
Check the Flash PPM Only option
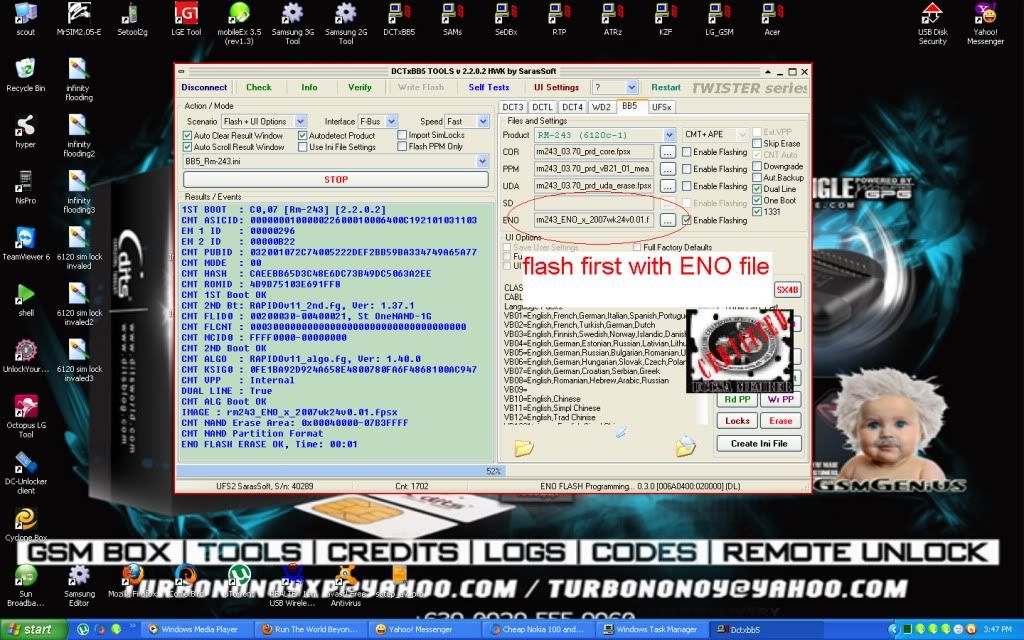(x=402, y=146)
